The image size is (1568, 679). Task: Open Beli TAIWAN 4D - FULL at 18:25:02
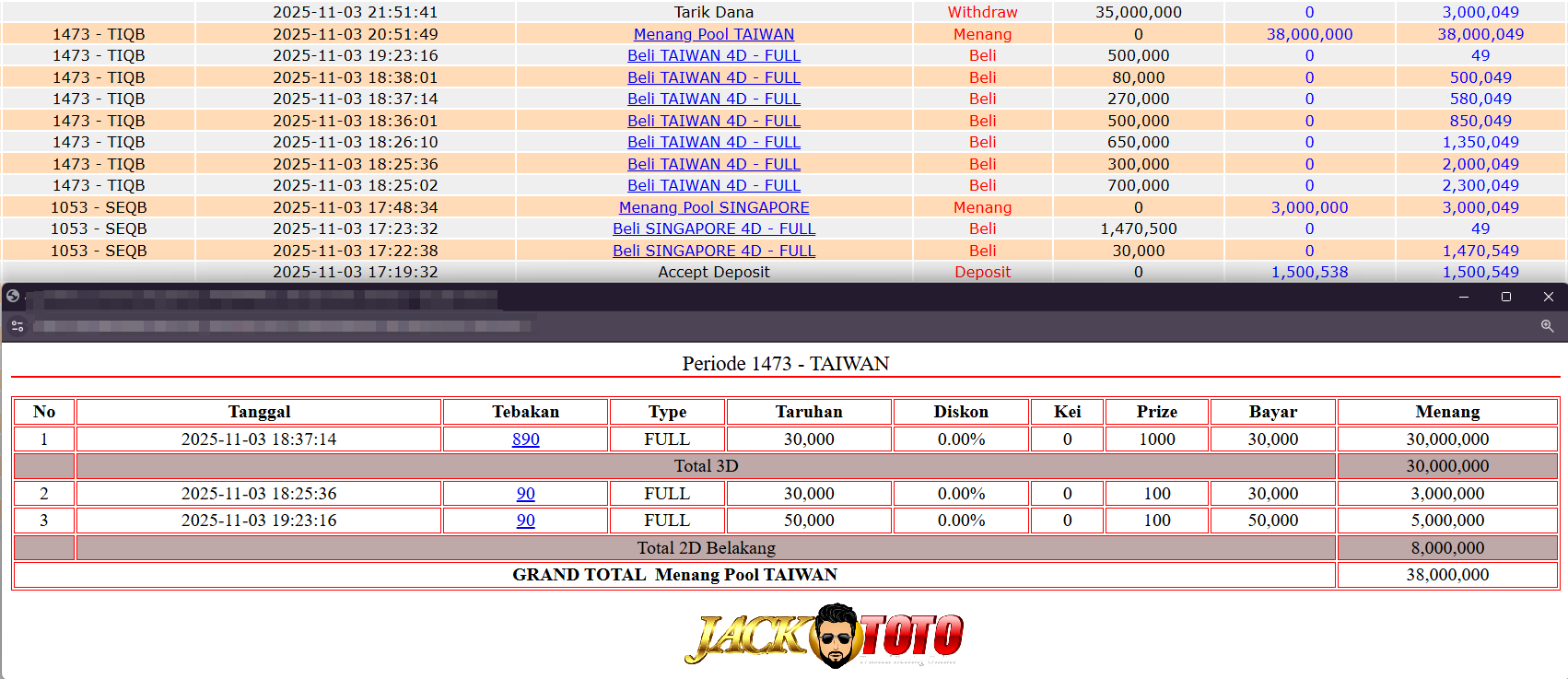[713, 185]
